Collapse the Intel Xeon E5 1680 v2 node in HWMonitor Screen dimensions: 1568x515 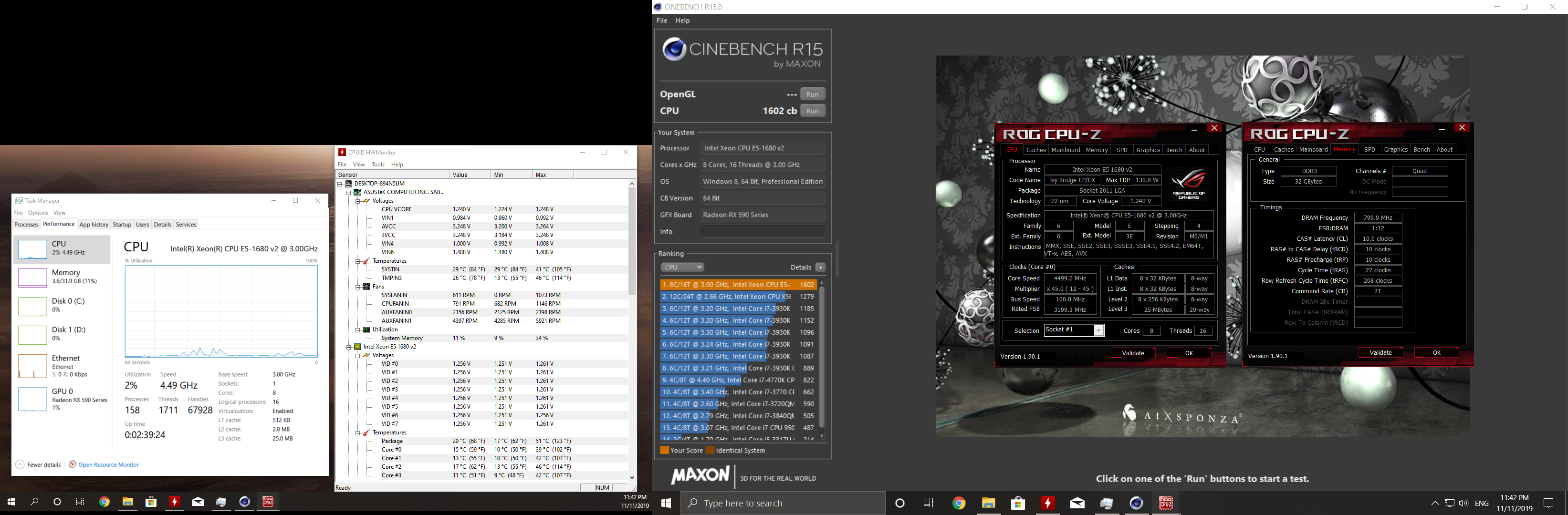click(349, 347)
